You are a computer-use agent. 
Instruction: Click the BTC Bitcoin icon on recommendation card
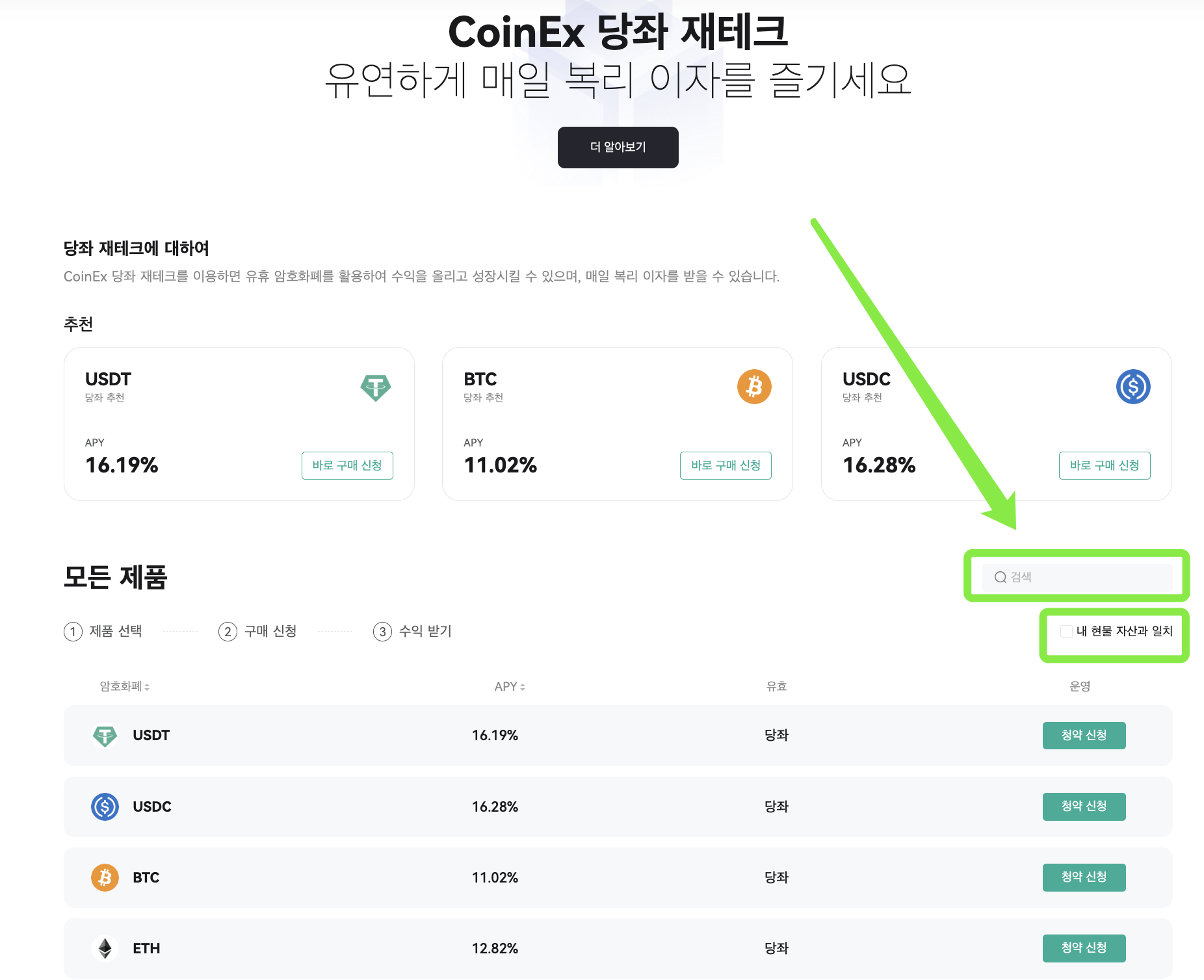(x=754, y=387)
